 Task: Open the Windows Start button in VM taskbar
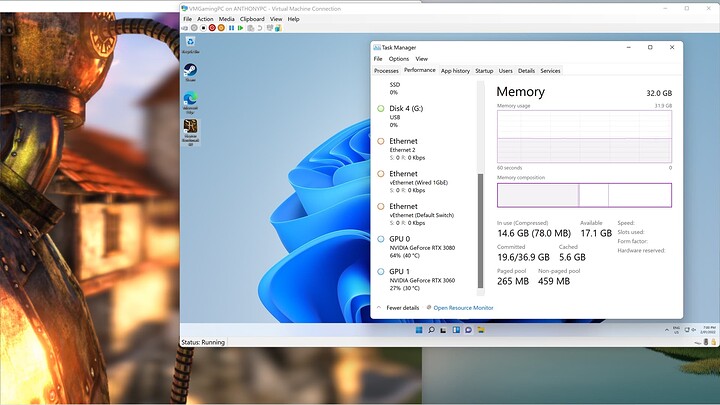pyautogui.click(x=419, y=330)
